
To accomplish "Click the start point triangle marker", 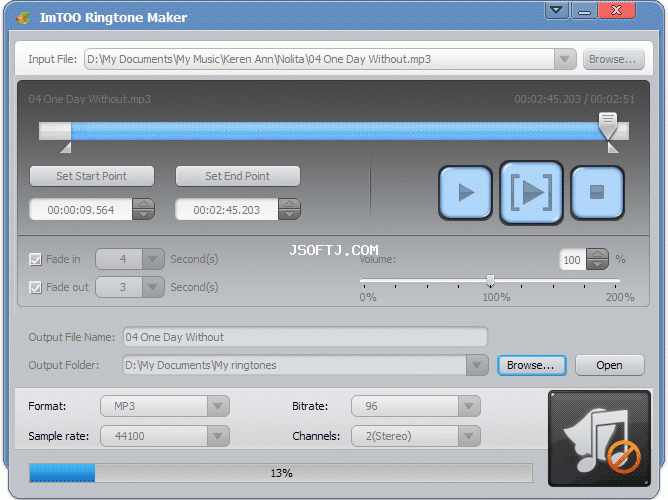I will (66, 147).
